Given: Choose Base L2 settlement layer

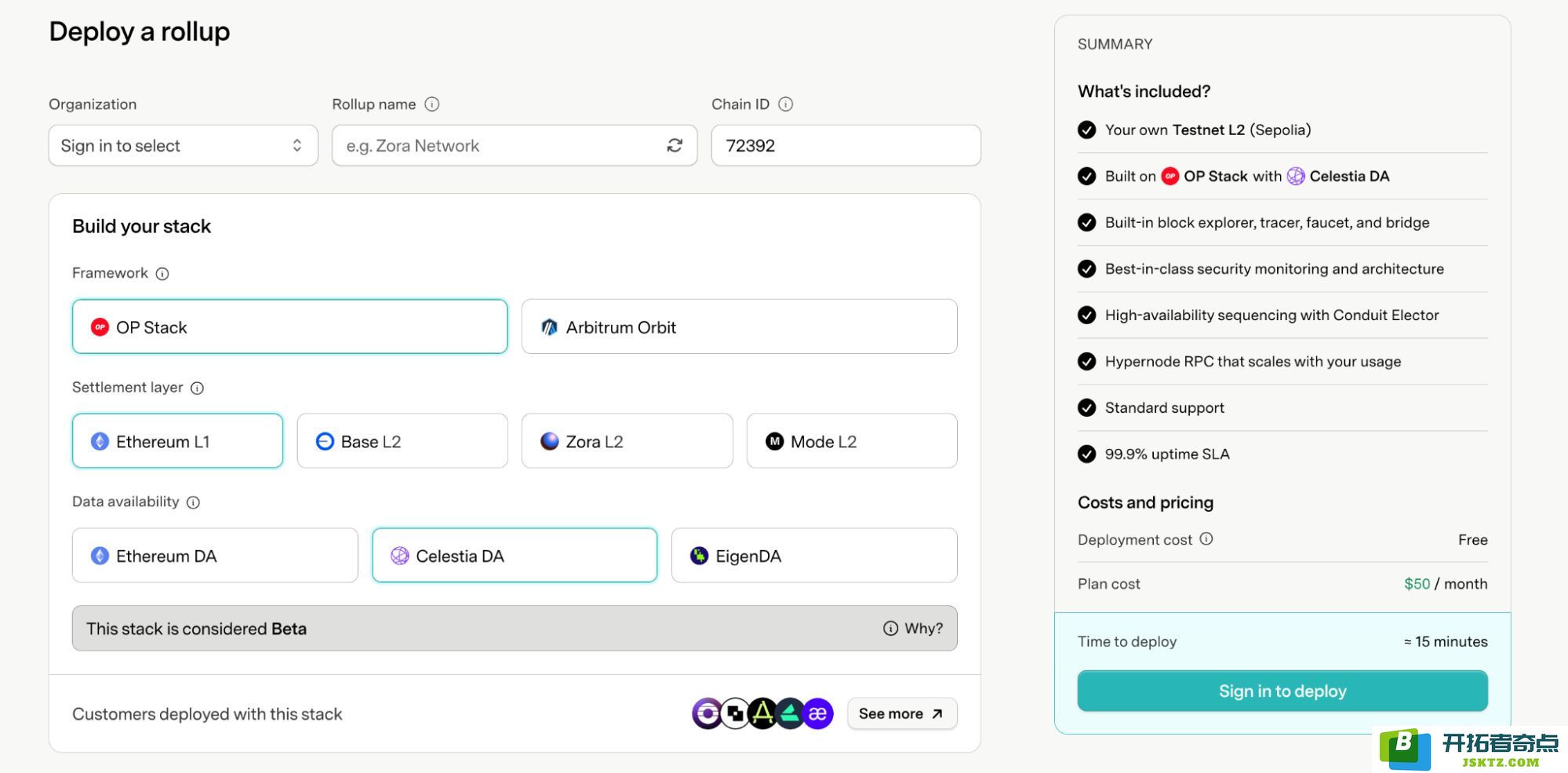Looking at the screenshot, I should pos(402,441).
